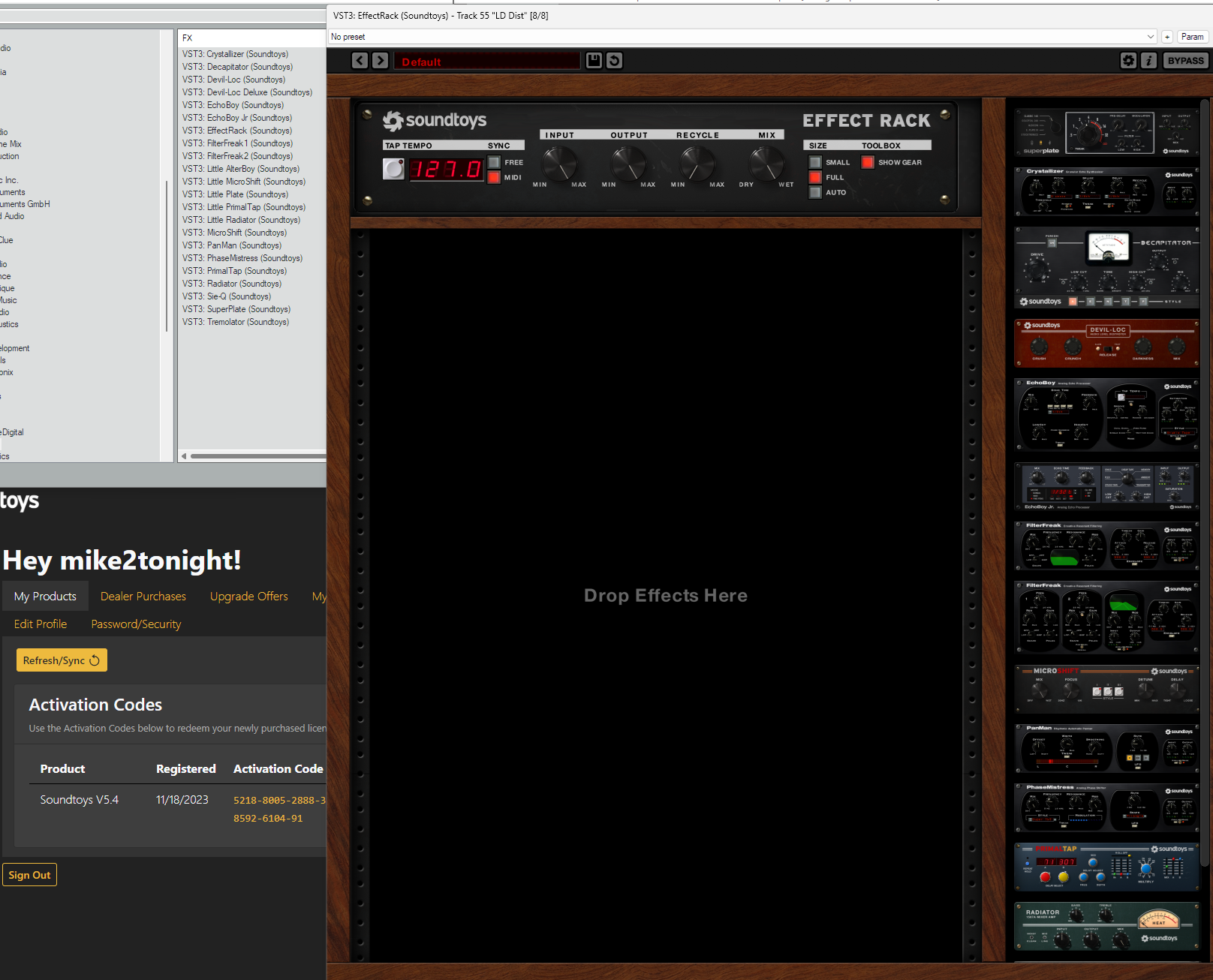Select FULL rack size
The height and width of the screenshot is (980, 1213).
point(815,177)
